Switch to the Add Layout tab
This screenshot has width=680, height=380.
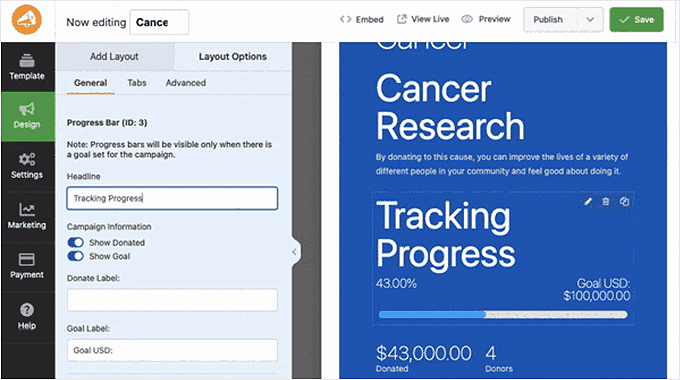click(x=114, y=56)
